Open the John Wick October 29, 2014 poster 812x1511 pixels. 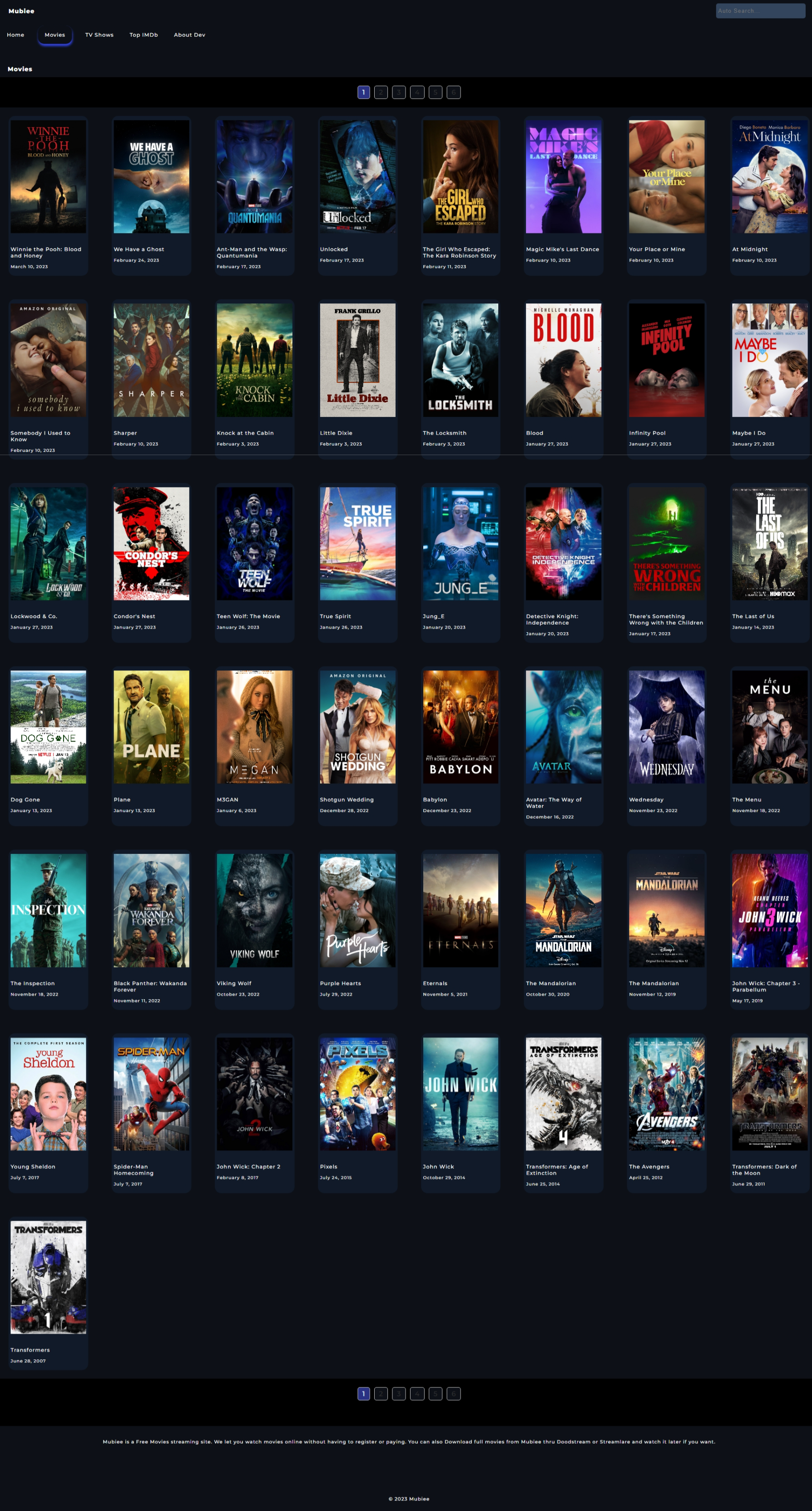(x=460, y=1094)
